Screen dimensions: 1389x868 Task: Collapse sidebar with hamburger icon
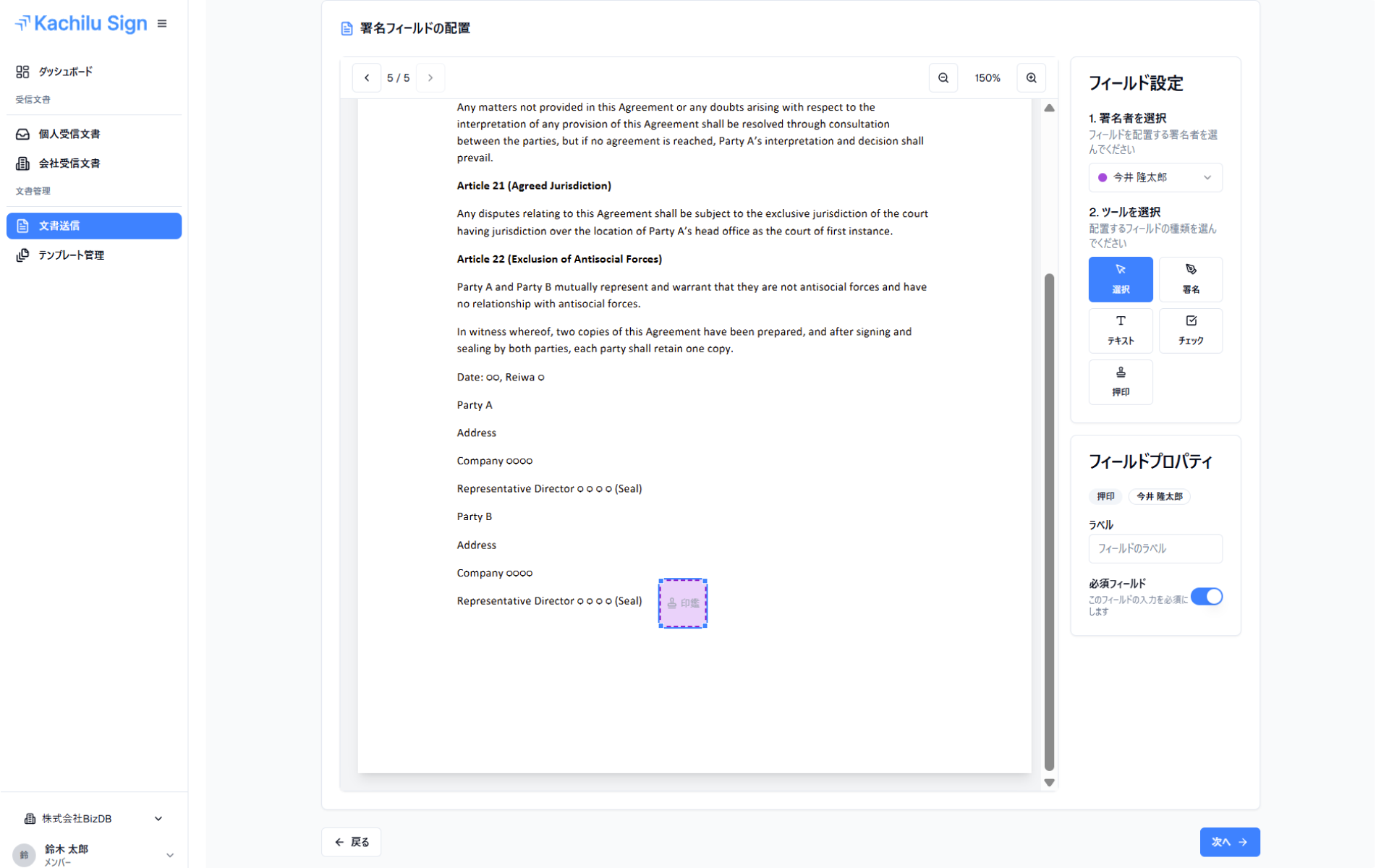click(162, 24)
